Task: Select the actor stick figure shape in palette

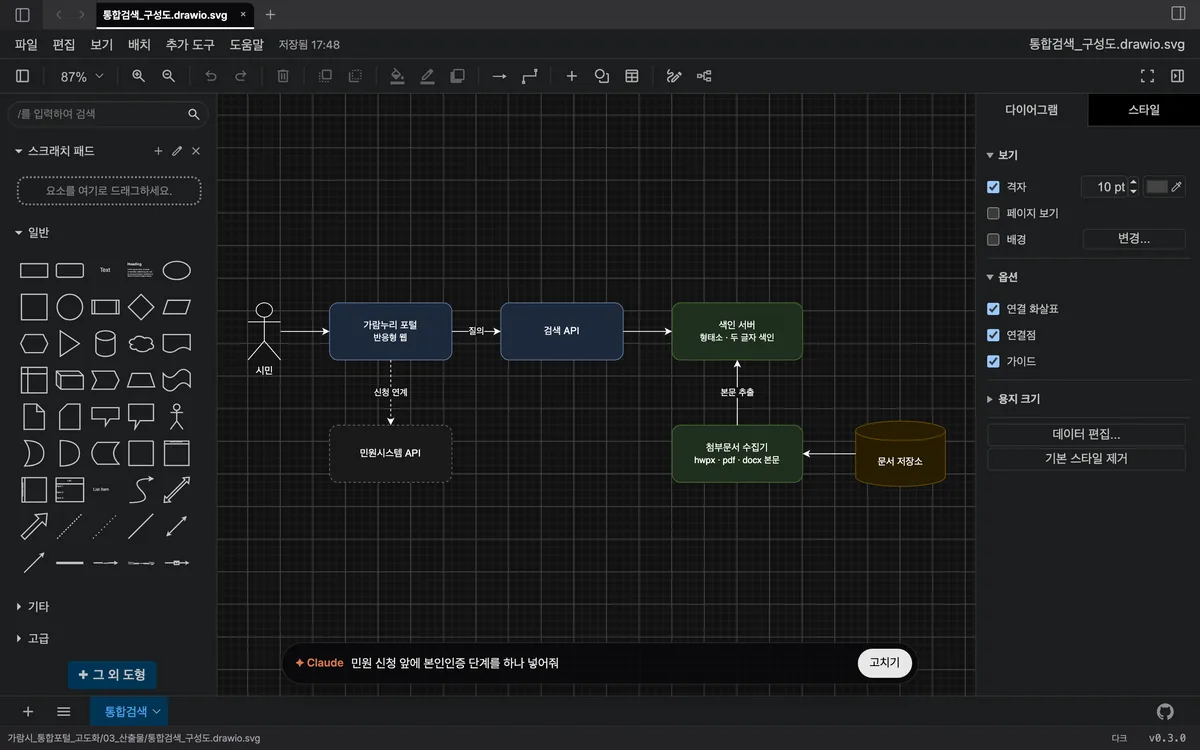Action: click(x=177, y=416)
